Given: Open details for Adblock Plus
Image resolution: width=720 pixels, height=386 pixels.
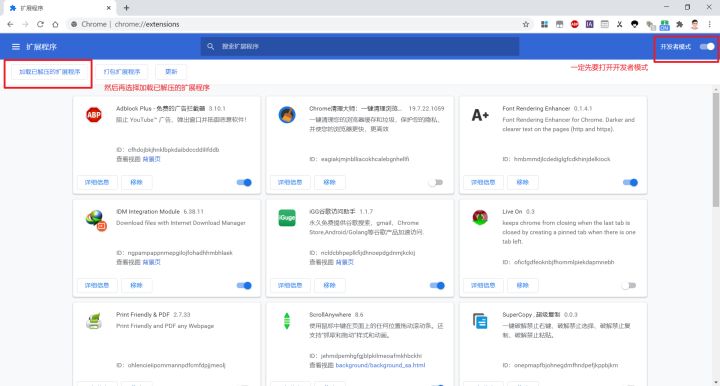Looking at the screenshot, I should tap(97, 182).
